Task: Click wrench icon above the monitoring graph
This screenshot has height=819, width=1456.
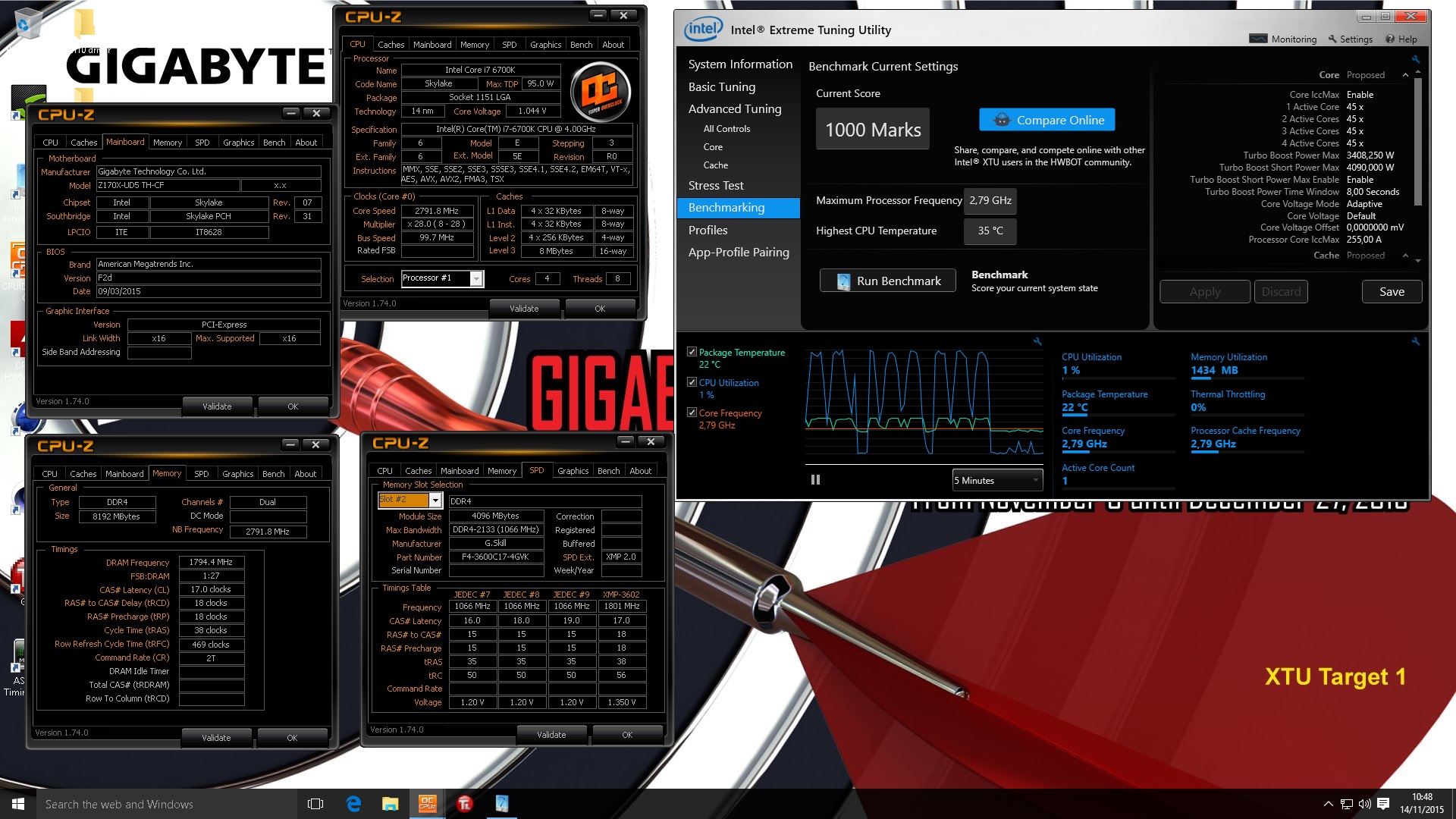Action: pos(1037,341)
